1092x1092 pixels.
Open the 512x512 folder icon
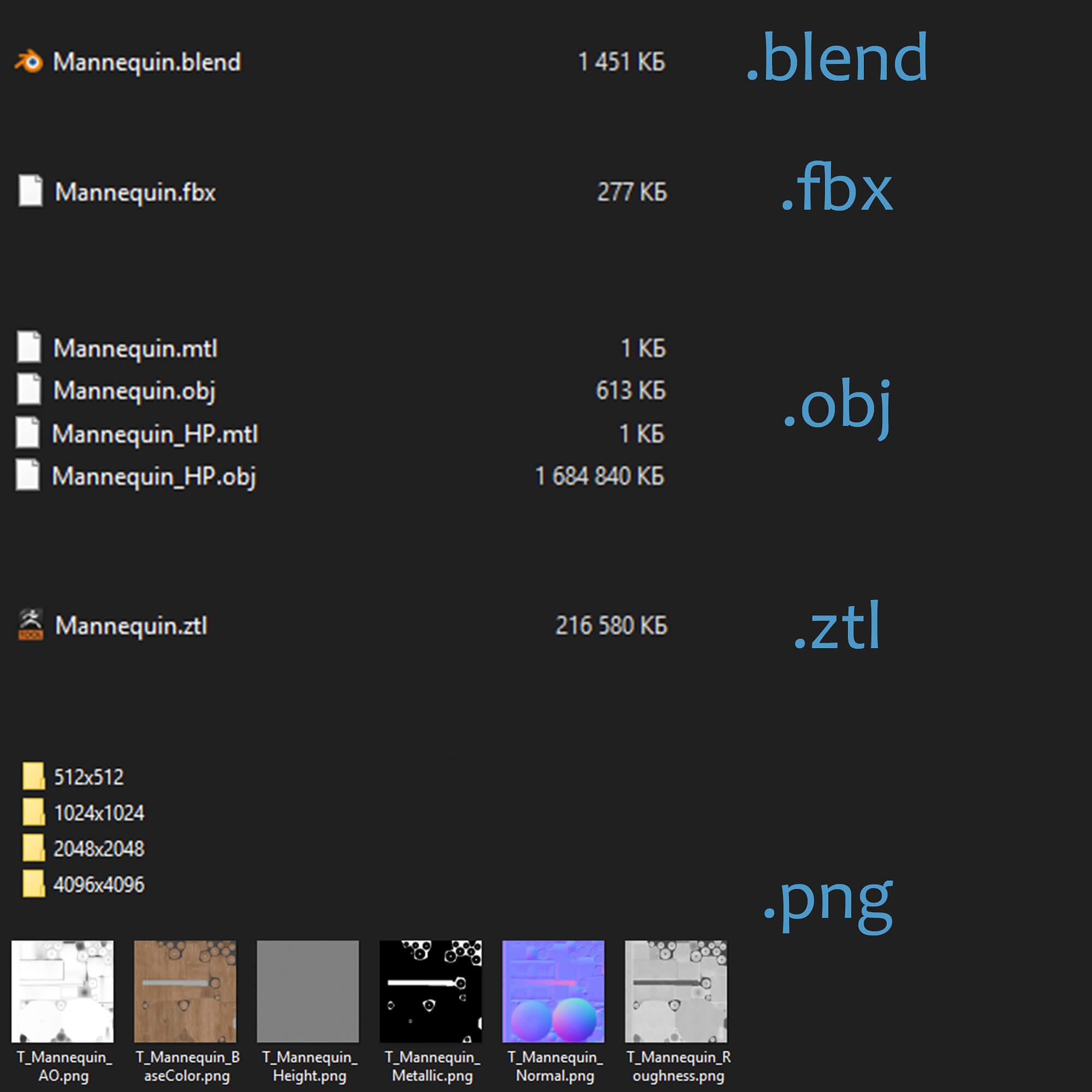click(x=33, y=775)
